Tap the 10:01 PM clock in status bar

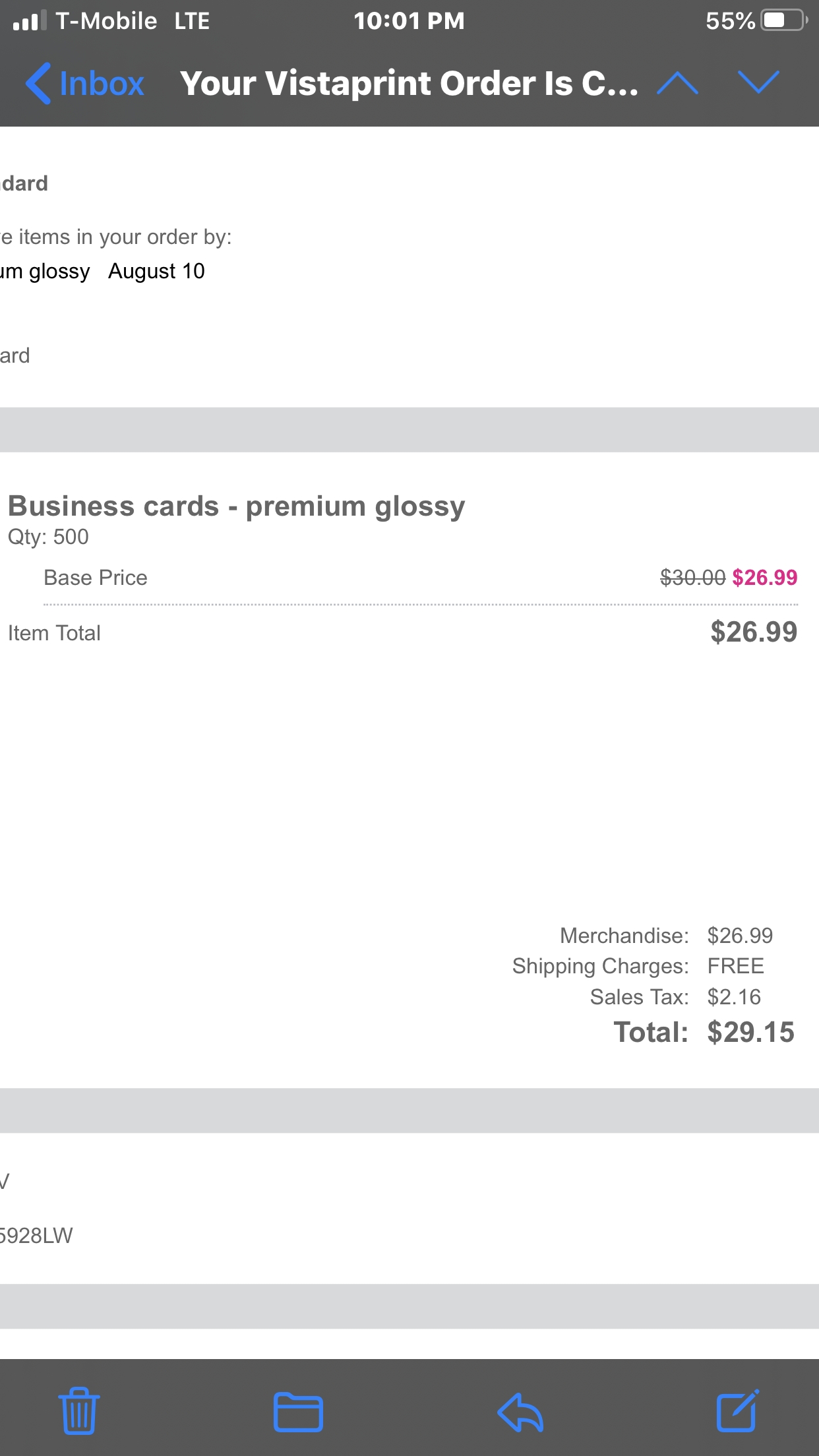(x=409, y=20)
